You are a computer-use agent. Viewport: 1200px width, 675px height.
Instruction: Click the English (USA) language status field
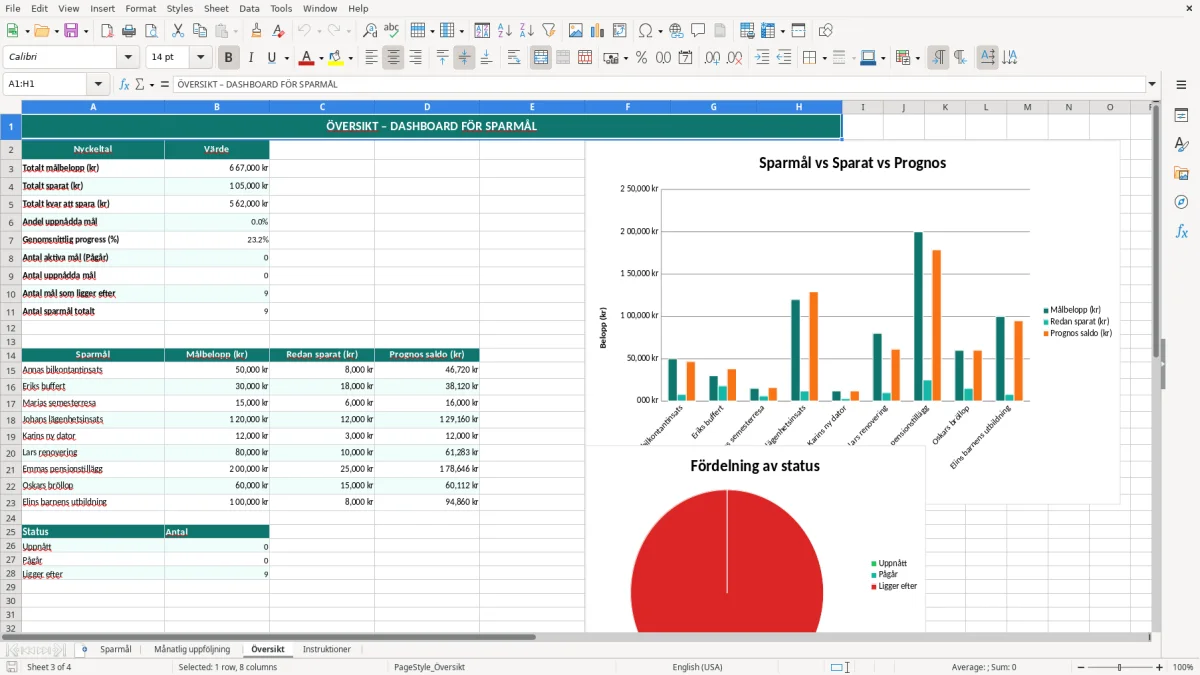(697, 667)
